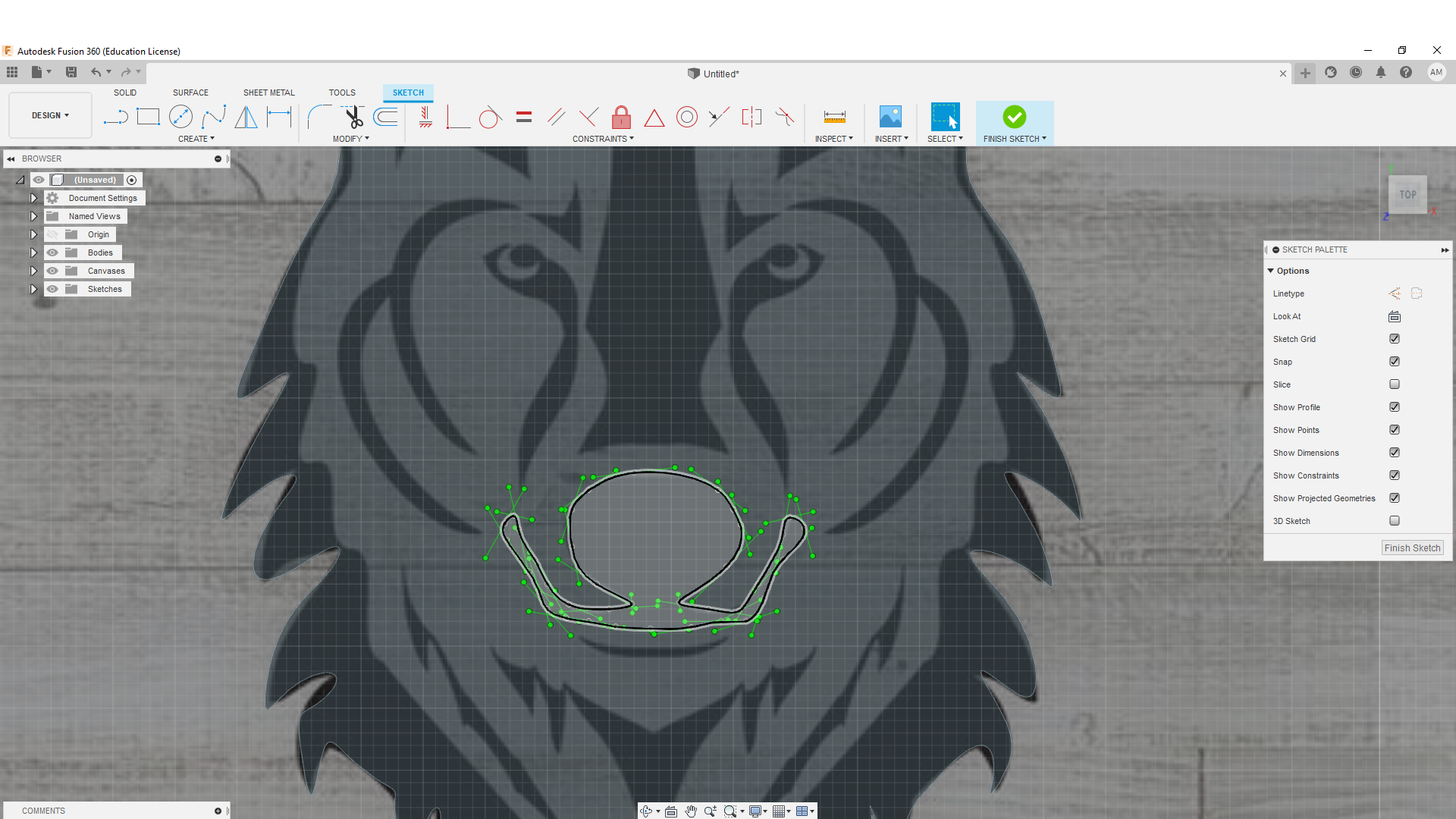Screen dimensions: 1456x819
Task: Select the 2-Point Rectangle tool
Action: pyautogui.click(x=148, y=117)
